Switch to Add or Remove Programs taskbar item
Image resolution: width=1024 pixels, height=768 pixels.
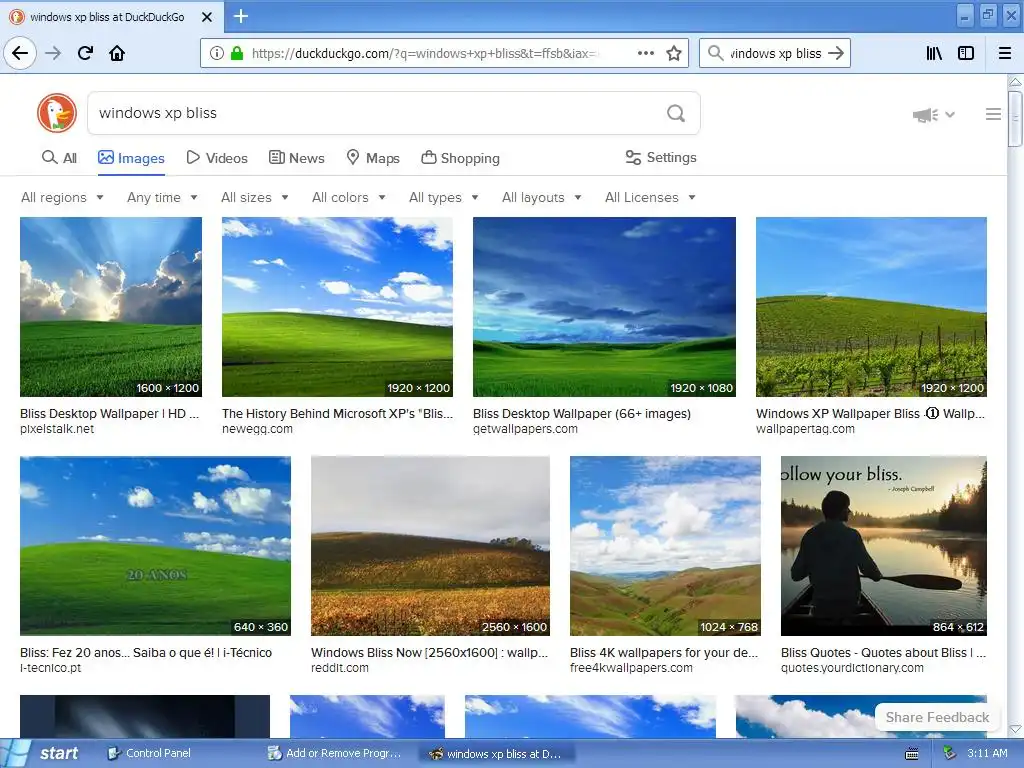point(336,754)
